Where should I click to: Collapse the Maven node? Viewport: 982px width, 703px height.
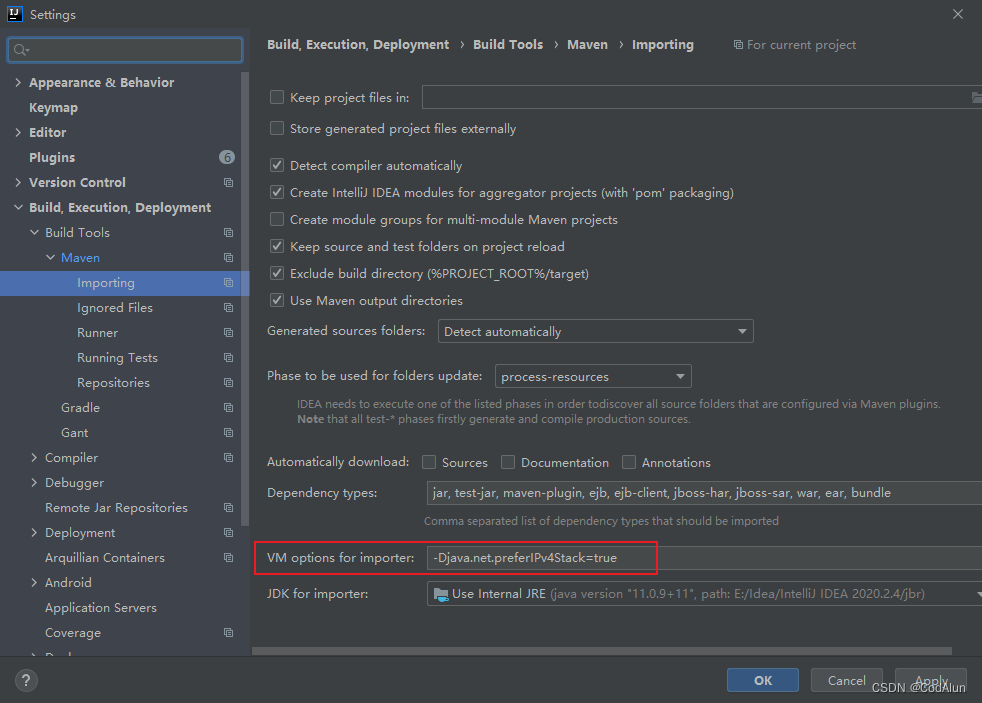pos(50,257)
